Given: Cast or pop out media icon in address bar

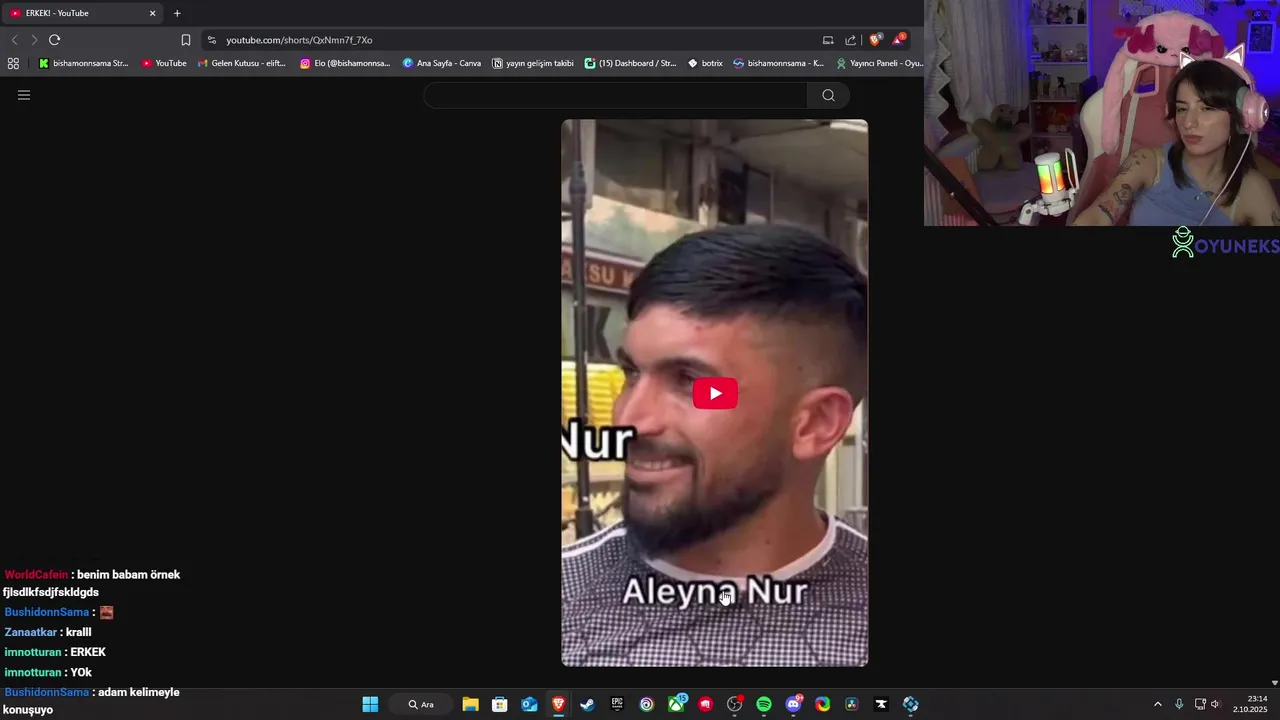Looking at the screenshot, I should pos(828,40).
